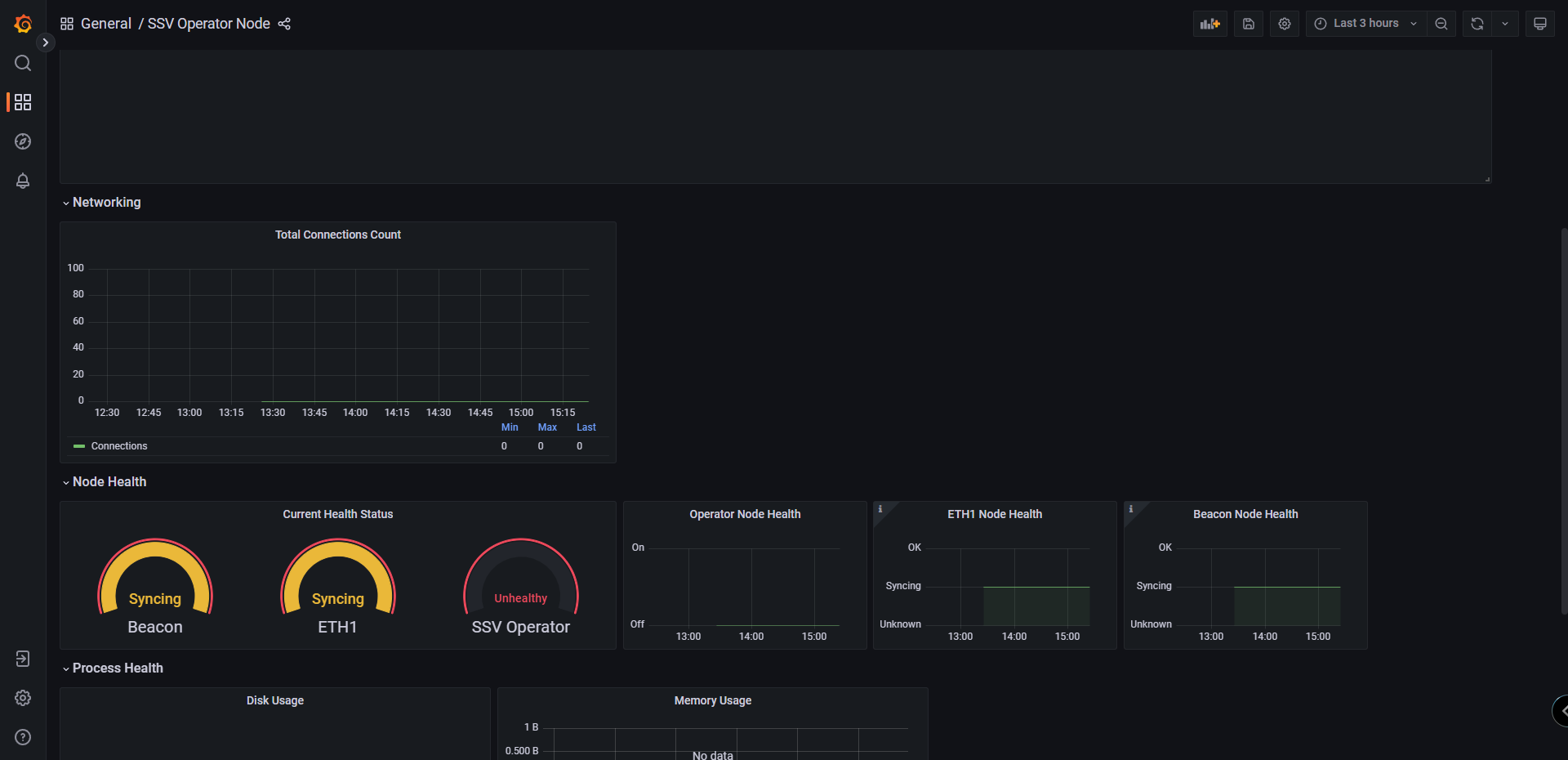Screen dimensions: 1568x760
Task: Open the search dashboards icon
Action: pos(23,63)
